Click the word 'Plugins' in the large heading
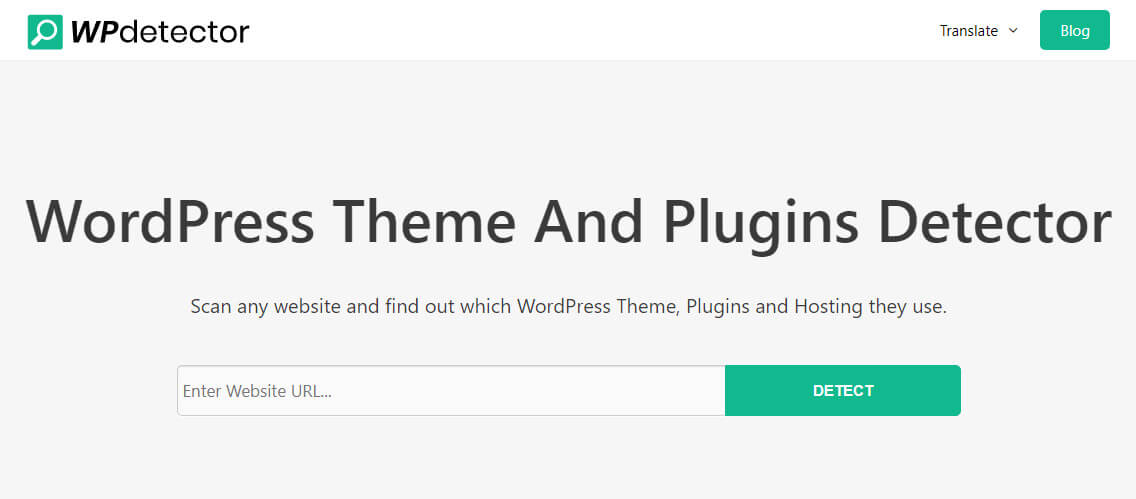 pos(760,223)
